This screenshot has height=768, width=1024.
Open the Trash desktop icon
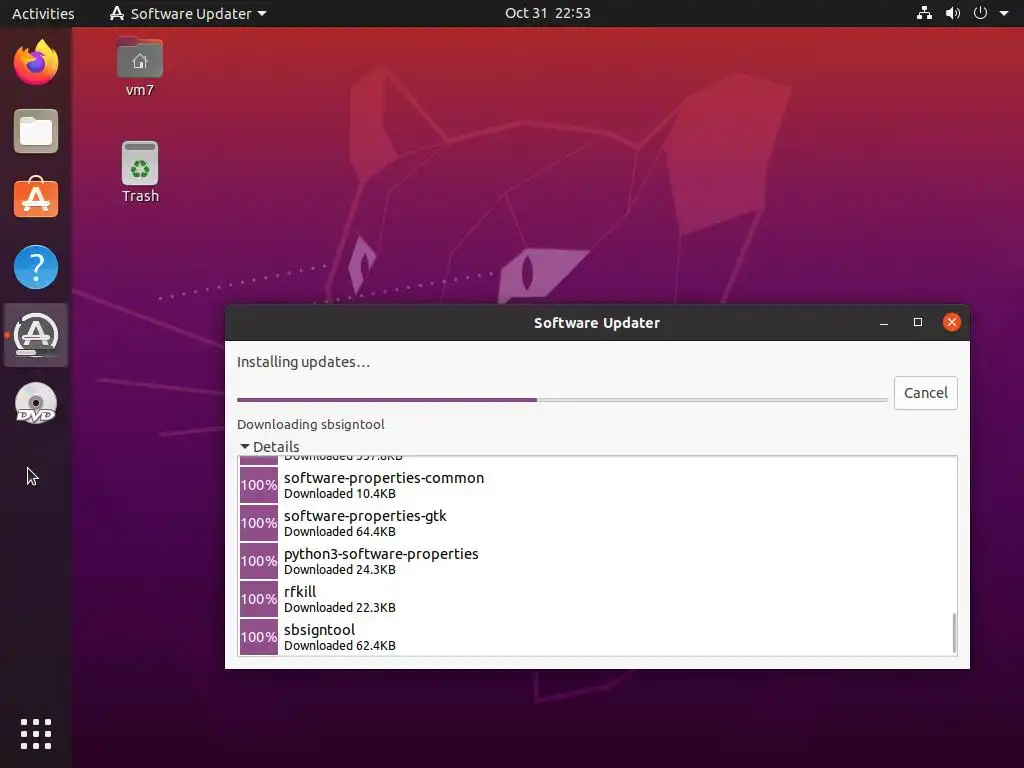[x=140, y=172]
